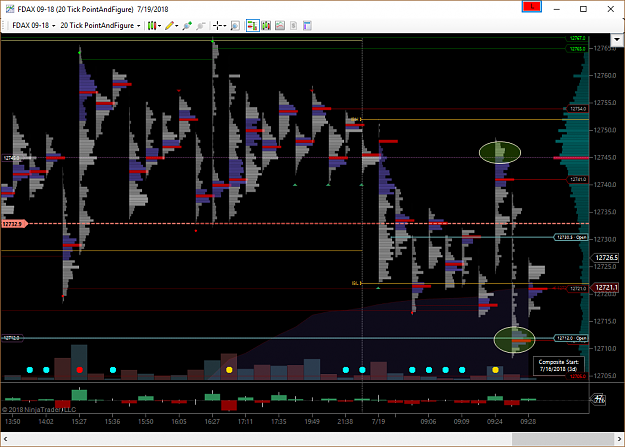625x447 pixels.
Task: Select the crosshair cursor tool
Action: 217,26
